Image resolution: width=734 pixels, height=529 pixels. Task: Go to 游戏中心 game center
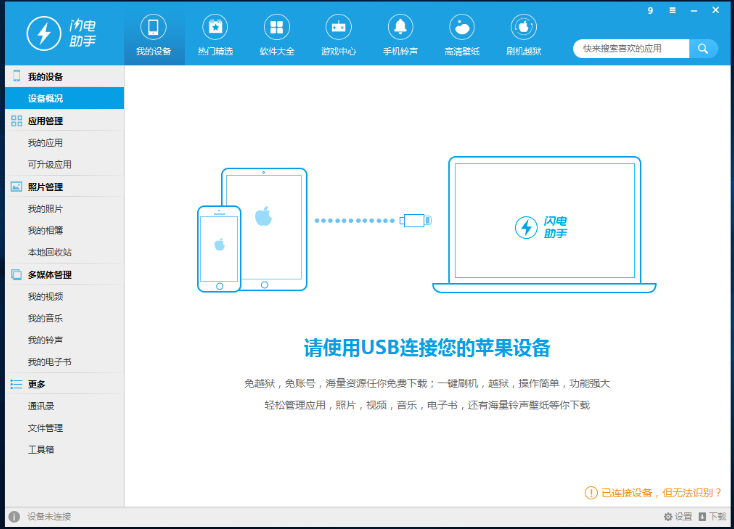pyautogui.click(x=339, y=35)
